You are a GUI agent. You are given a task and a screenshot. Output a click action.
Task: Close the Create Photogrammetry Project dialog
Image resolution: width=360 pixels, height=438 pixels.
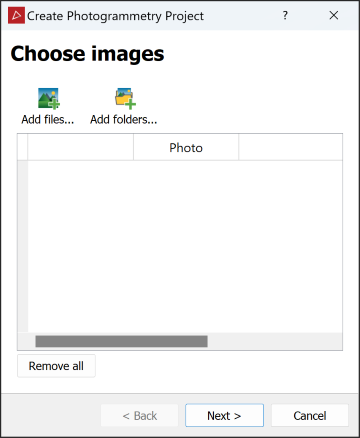tap(334, 15)
